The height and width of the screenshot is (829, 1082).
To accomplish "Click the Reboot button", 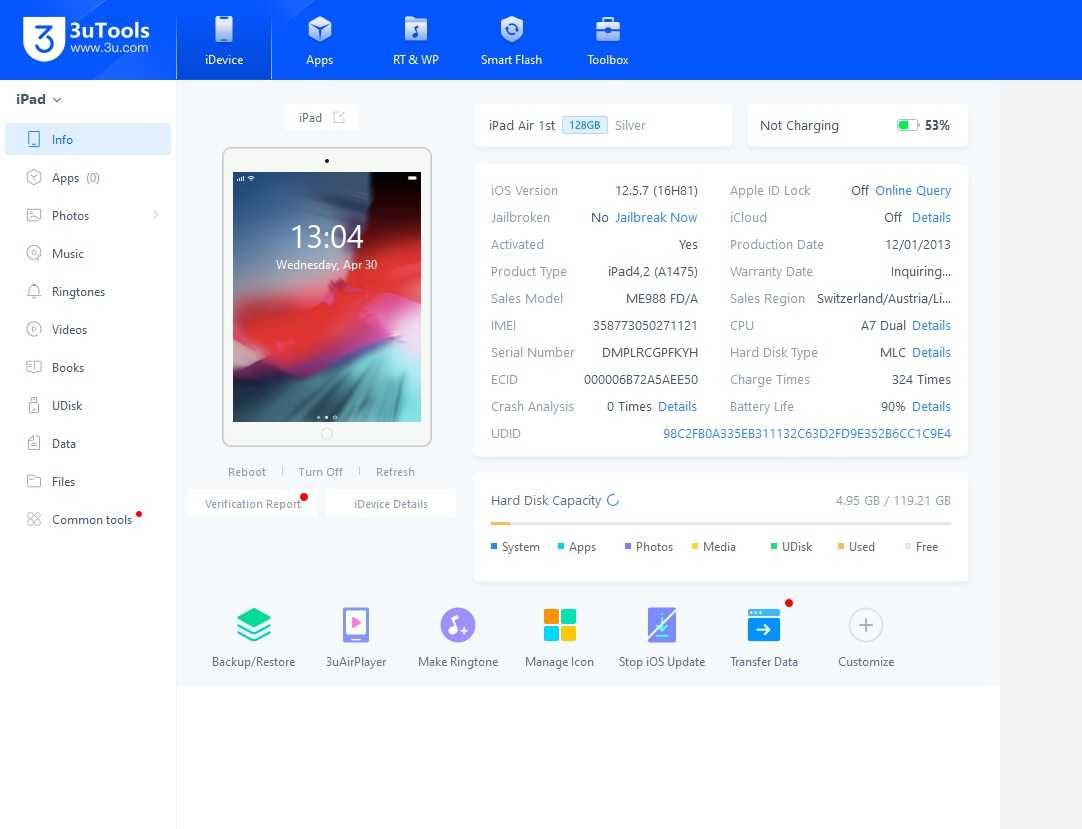I will coord(246,472).
